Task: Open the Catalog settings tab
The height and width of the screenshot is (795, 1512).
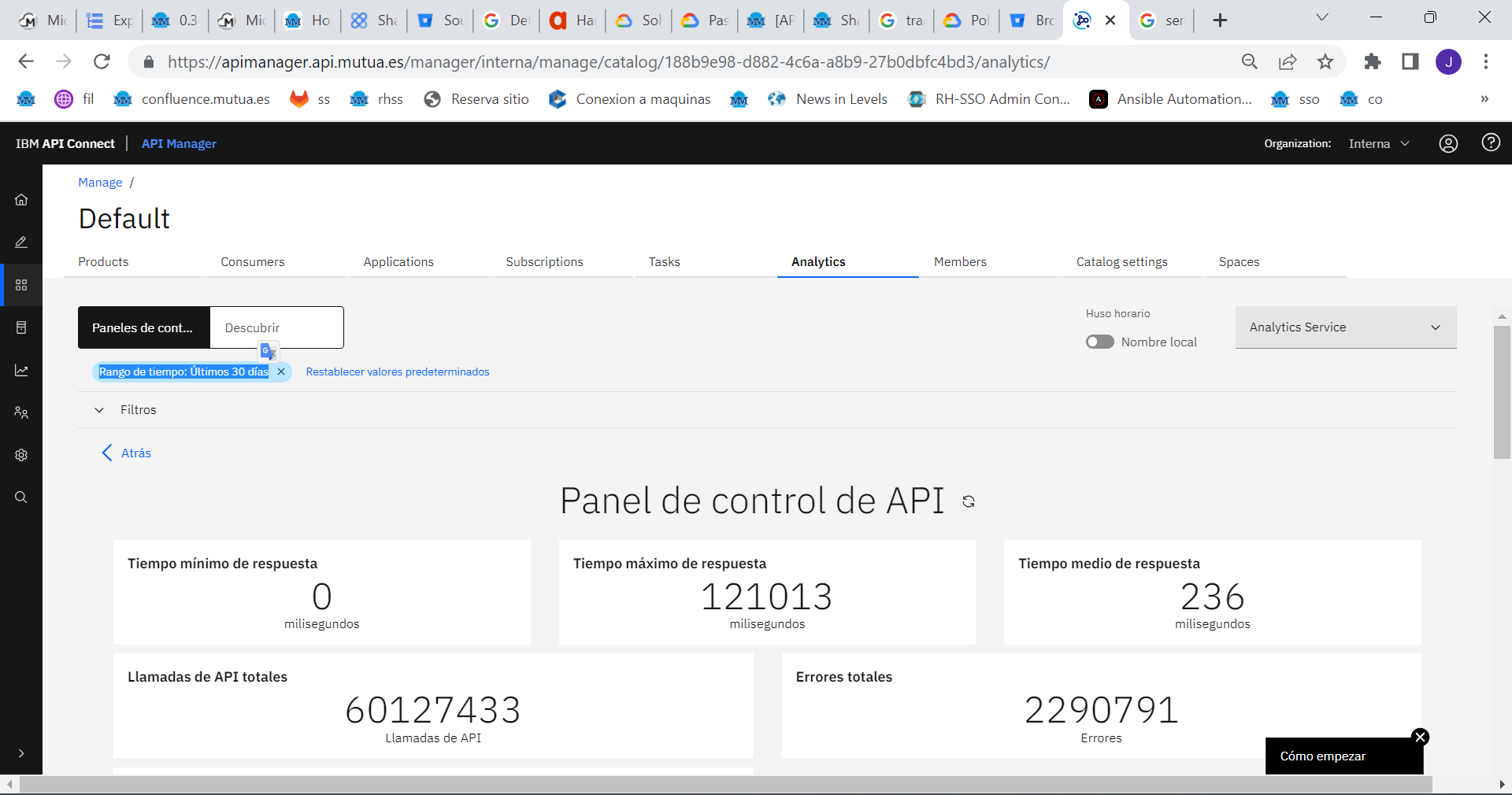Action: [x=1121, y=262]
